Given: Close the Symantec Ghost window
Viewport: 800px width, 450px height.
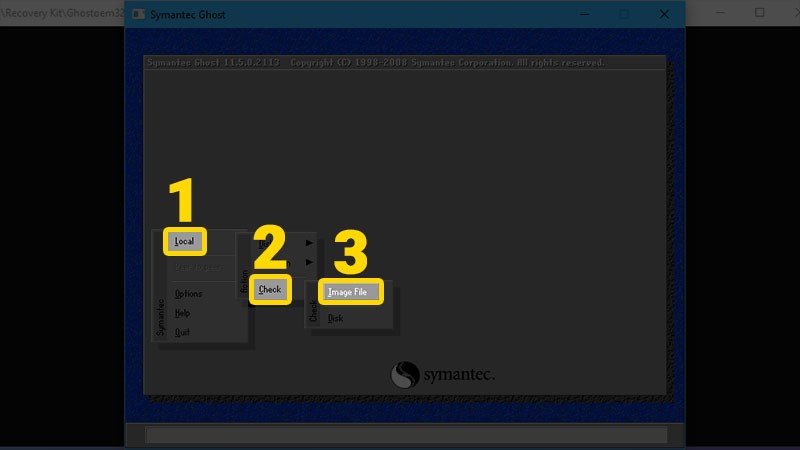Looking at the screenshot, I should (664, 14).
